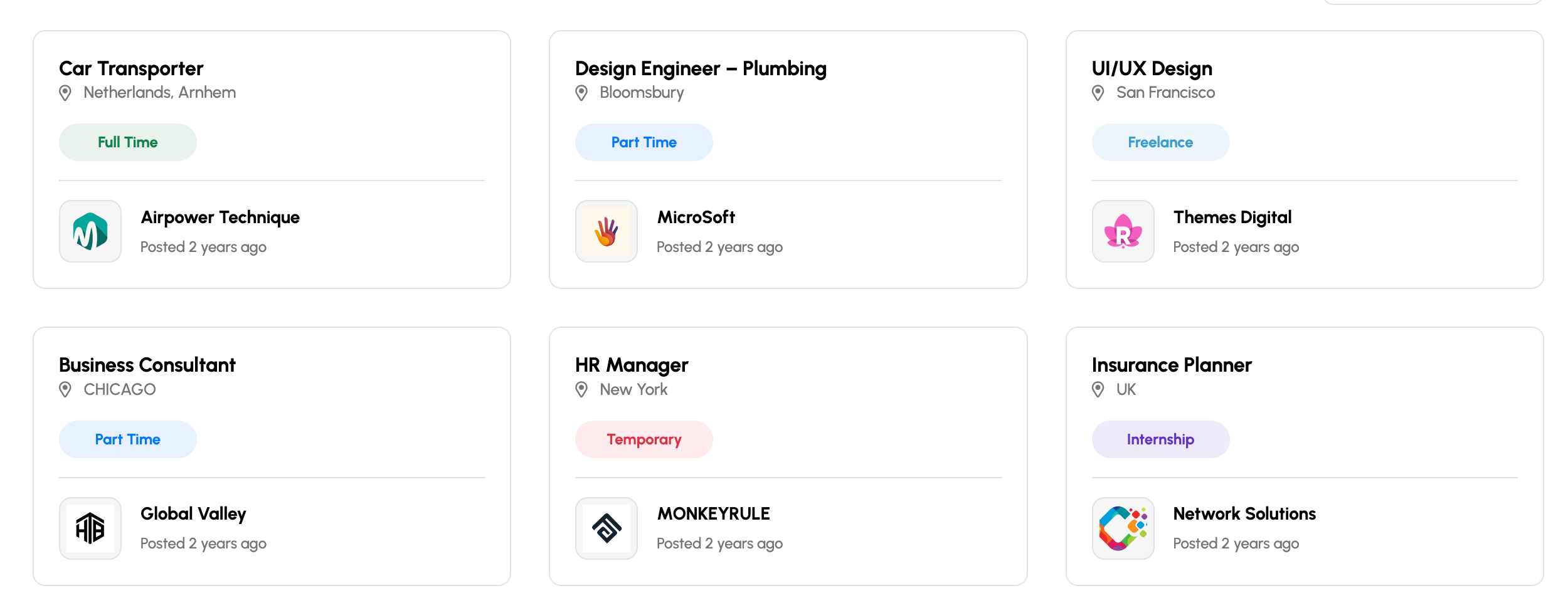Viewport: 1568px width, 603px height.
Task: Click the location pin beside Netherlands, Arnhem
Action: point(65,92)
